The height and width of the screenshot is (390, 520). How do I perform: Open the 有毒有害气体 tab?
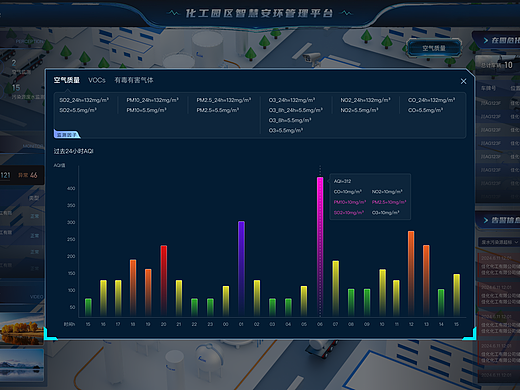click(x=134, y=80)
